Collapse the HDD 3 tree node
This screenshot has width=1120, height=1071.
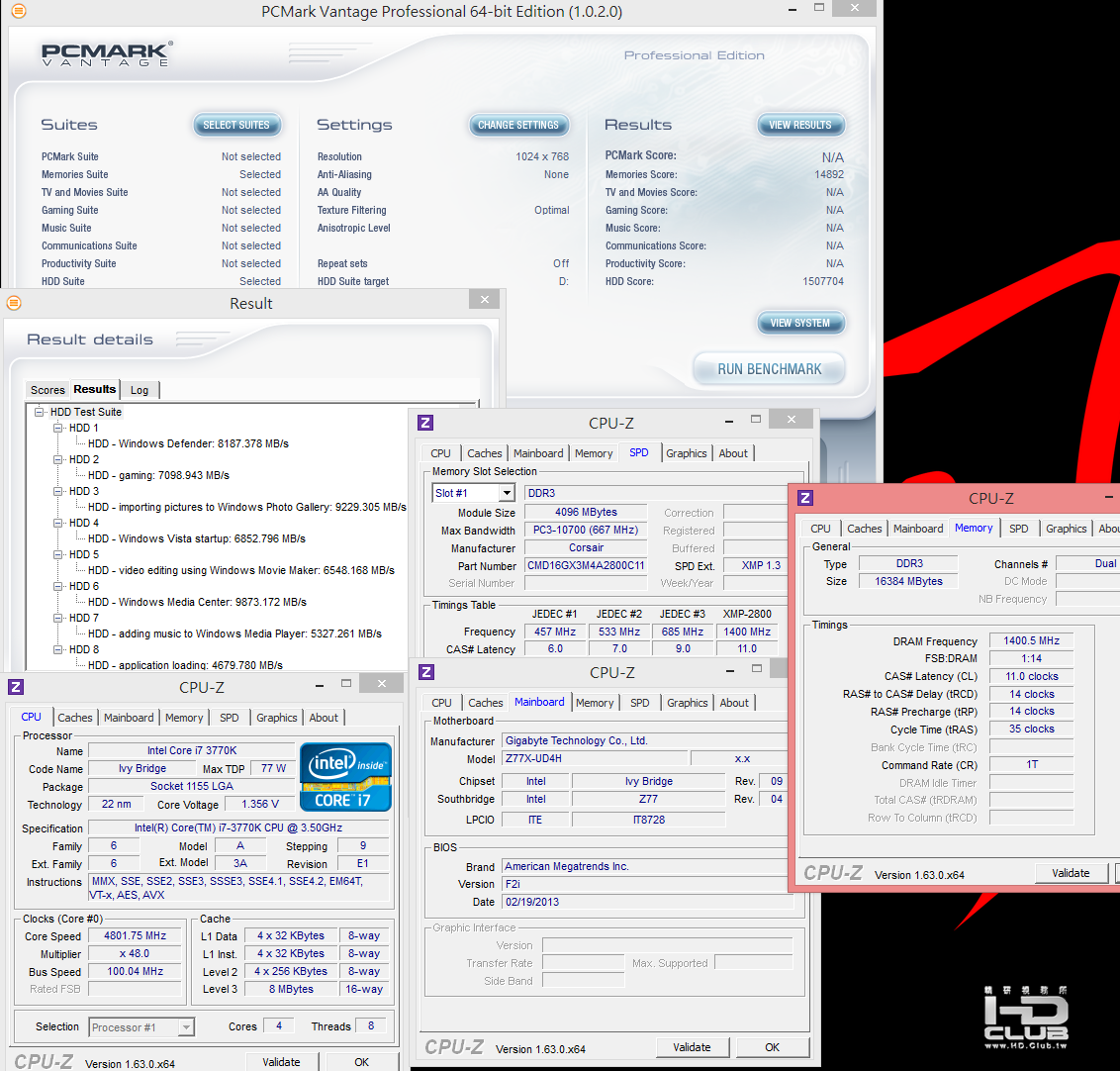57,491
